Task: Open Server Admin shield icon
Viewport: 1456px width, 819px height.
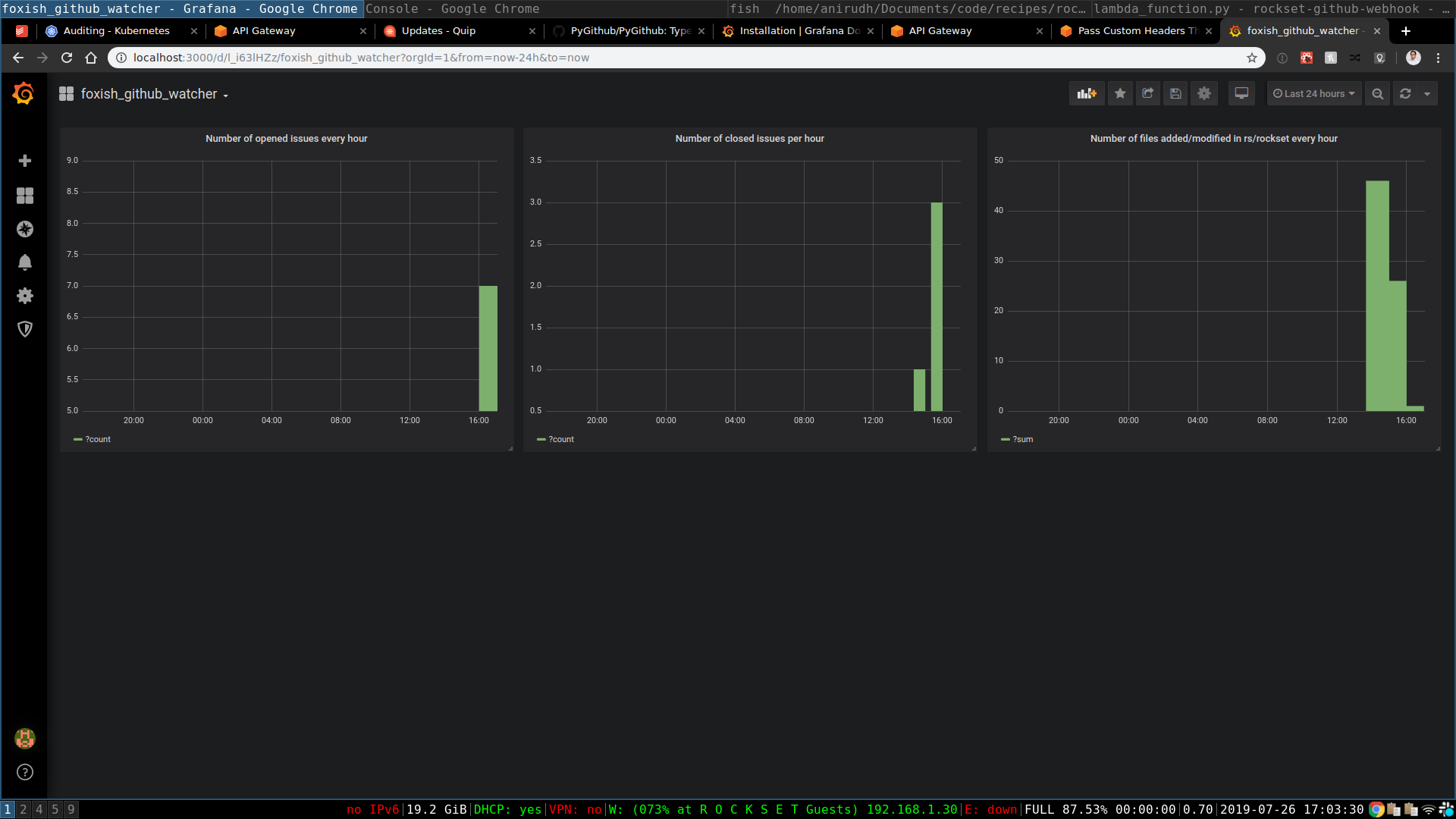Action: [x=25, y=329]
